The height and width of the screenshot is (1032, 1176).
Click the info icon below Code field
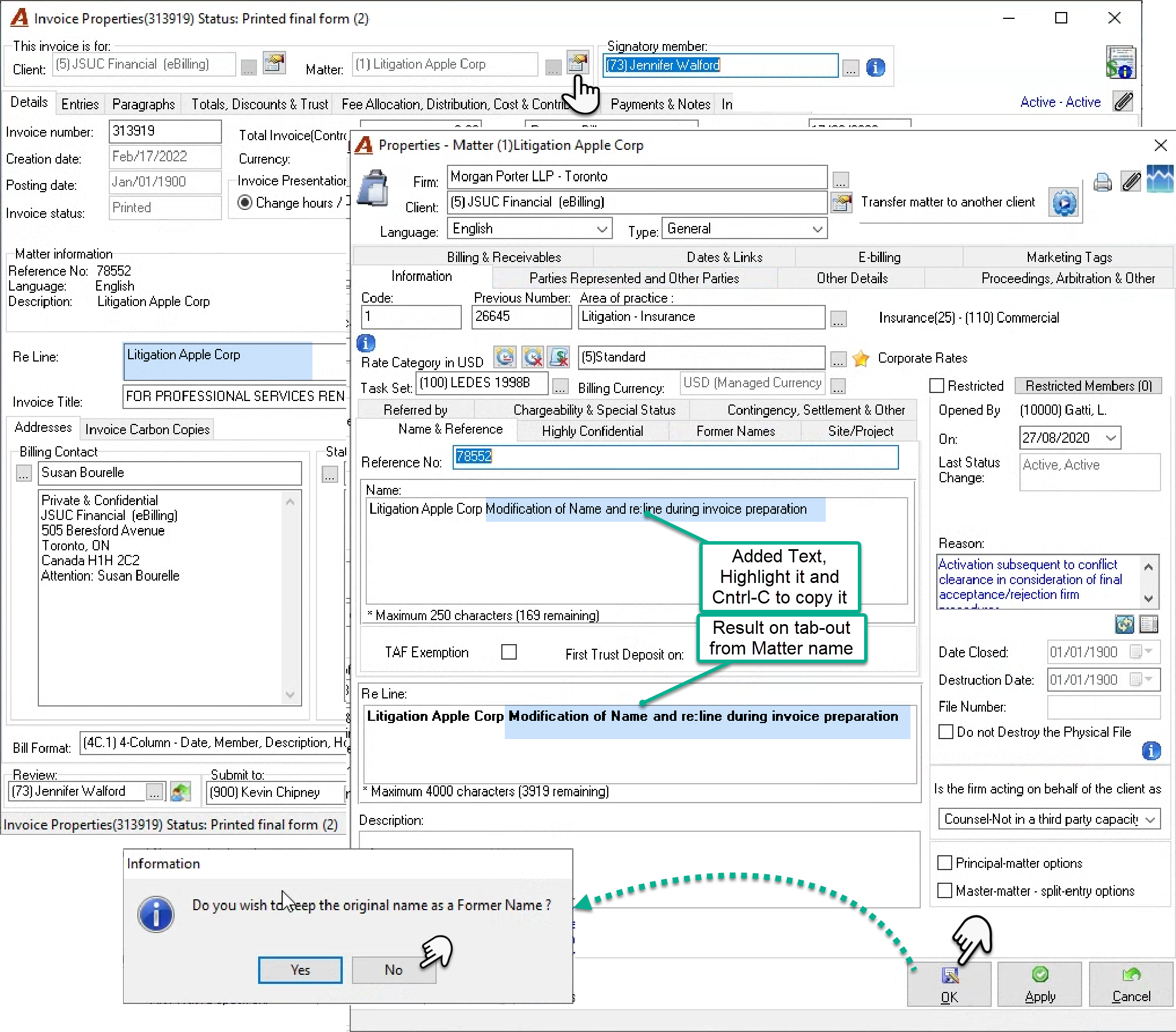click(366, 343)
